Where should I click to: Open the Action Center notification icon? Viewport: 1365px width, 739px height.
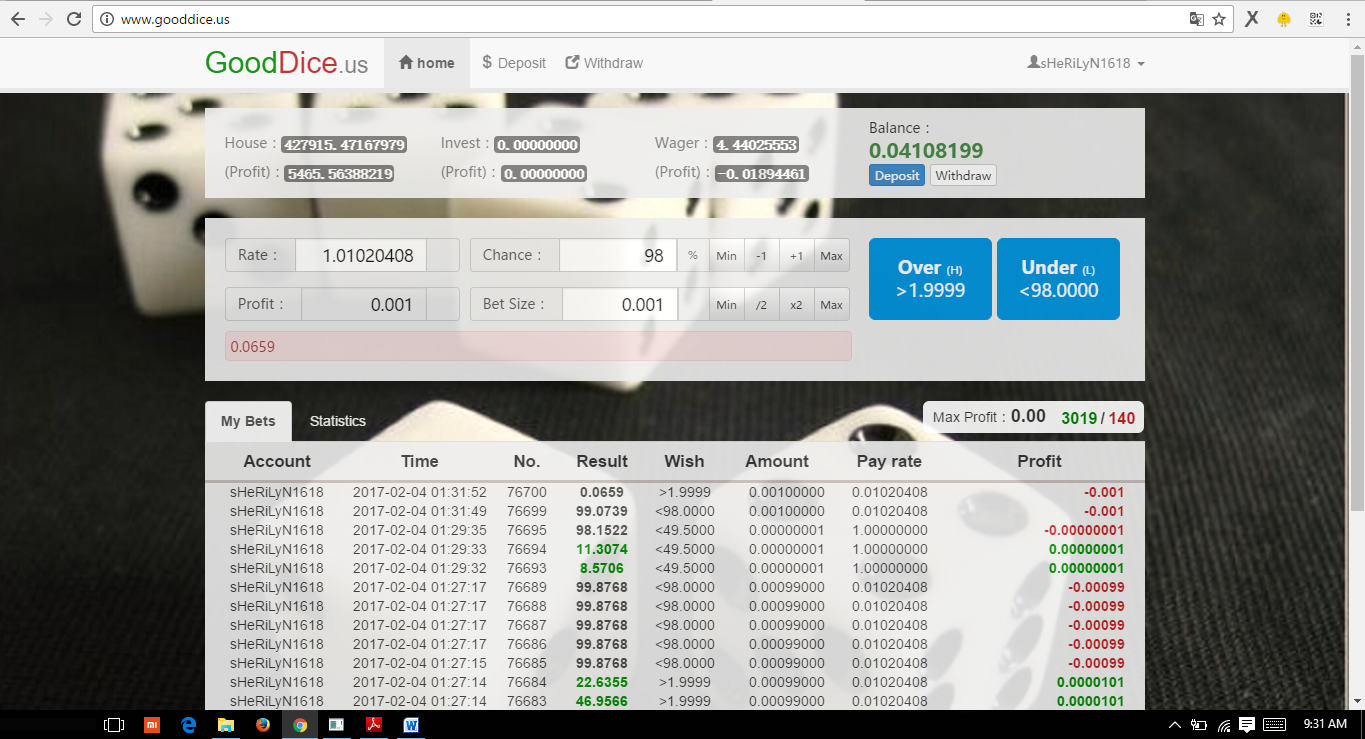[x=1247, y=724]
